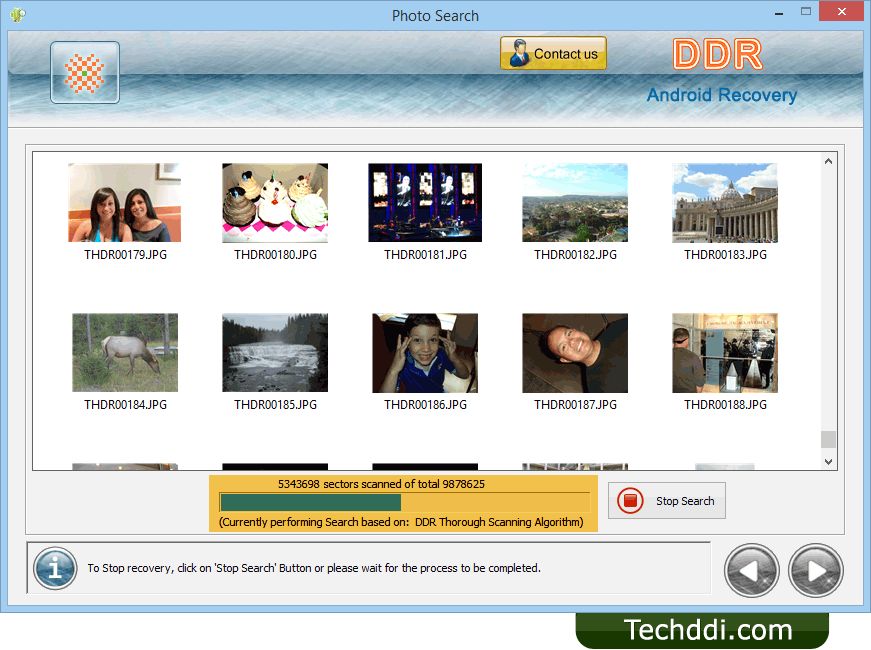Select the concert stage thumbnail THDR00181.JPG
The image size is (871, 650).
point(425,203)
